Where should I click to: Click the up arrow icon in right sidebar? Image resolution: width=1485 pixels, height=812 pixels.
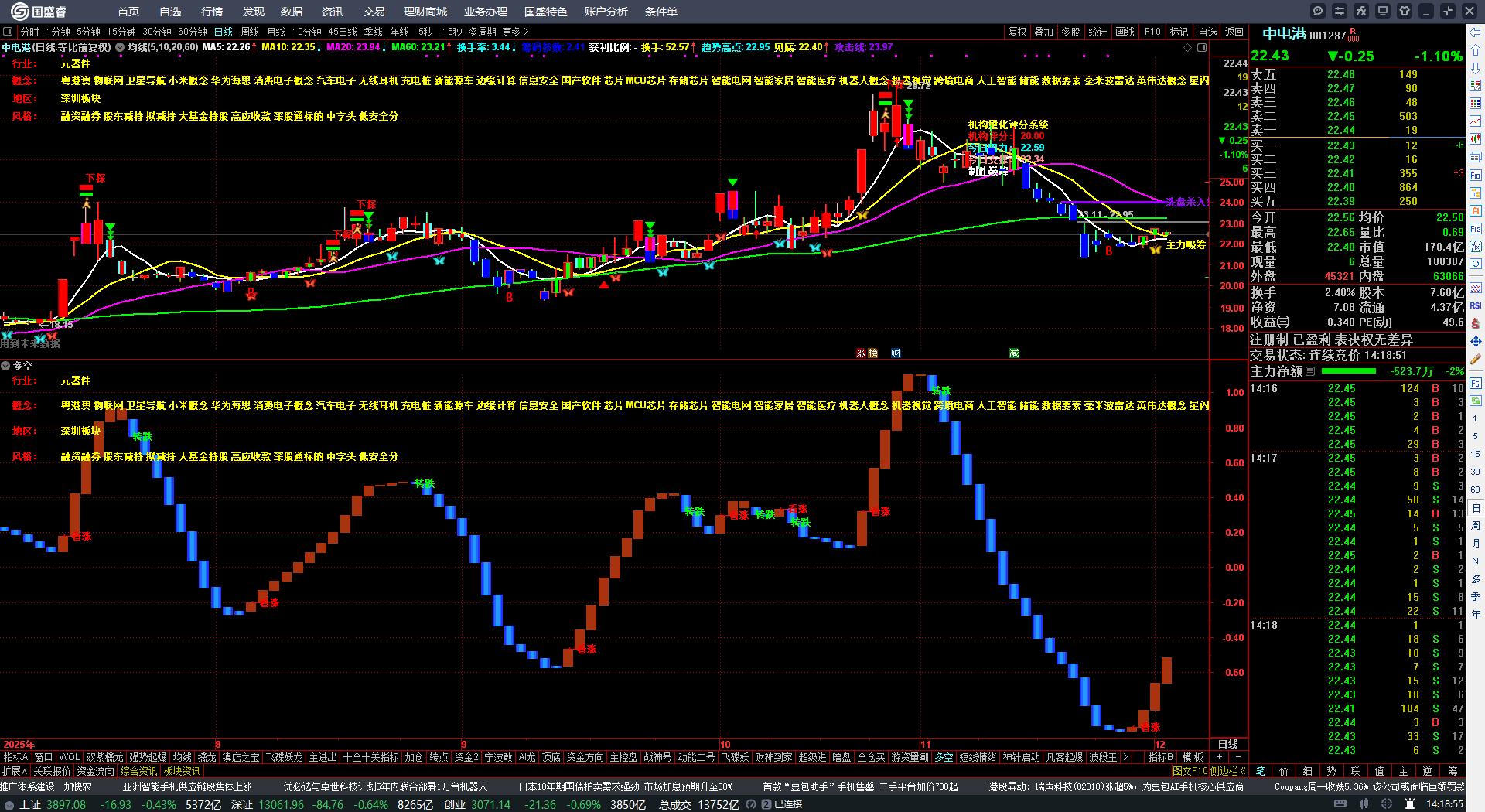(1476, 50)
